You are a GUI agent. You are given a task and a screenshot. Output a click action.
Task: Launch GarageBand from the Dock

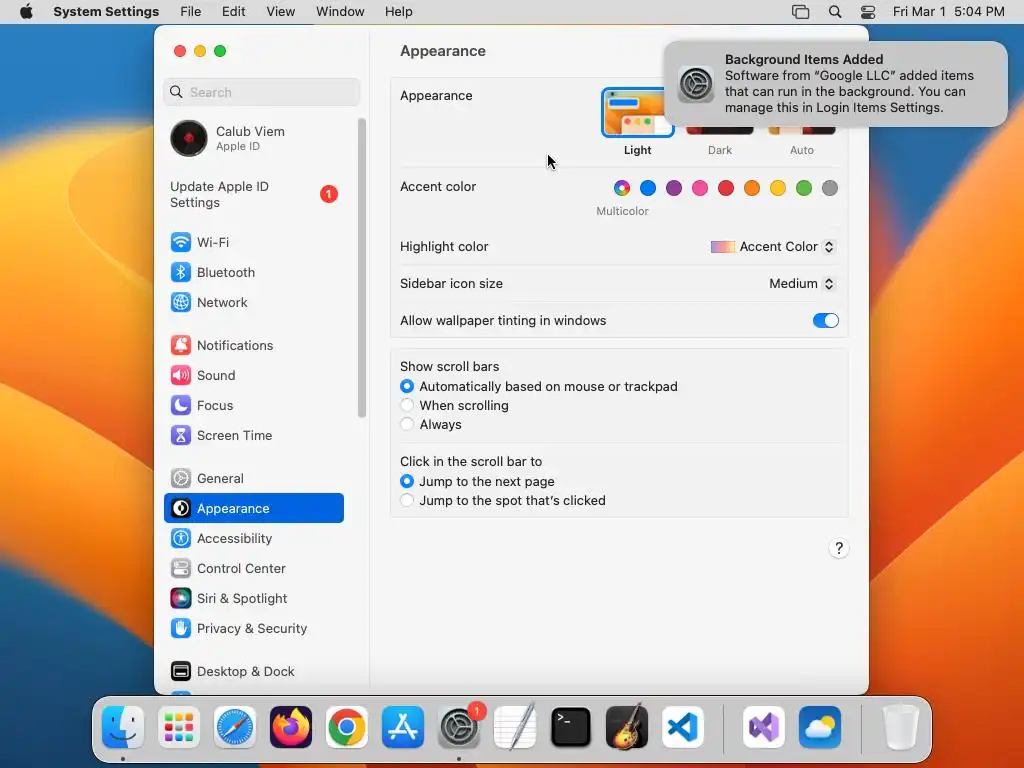627,727
